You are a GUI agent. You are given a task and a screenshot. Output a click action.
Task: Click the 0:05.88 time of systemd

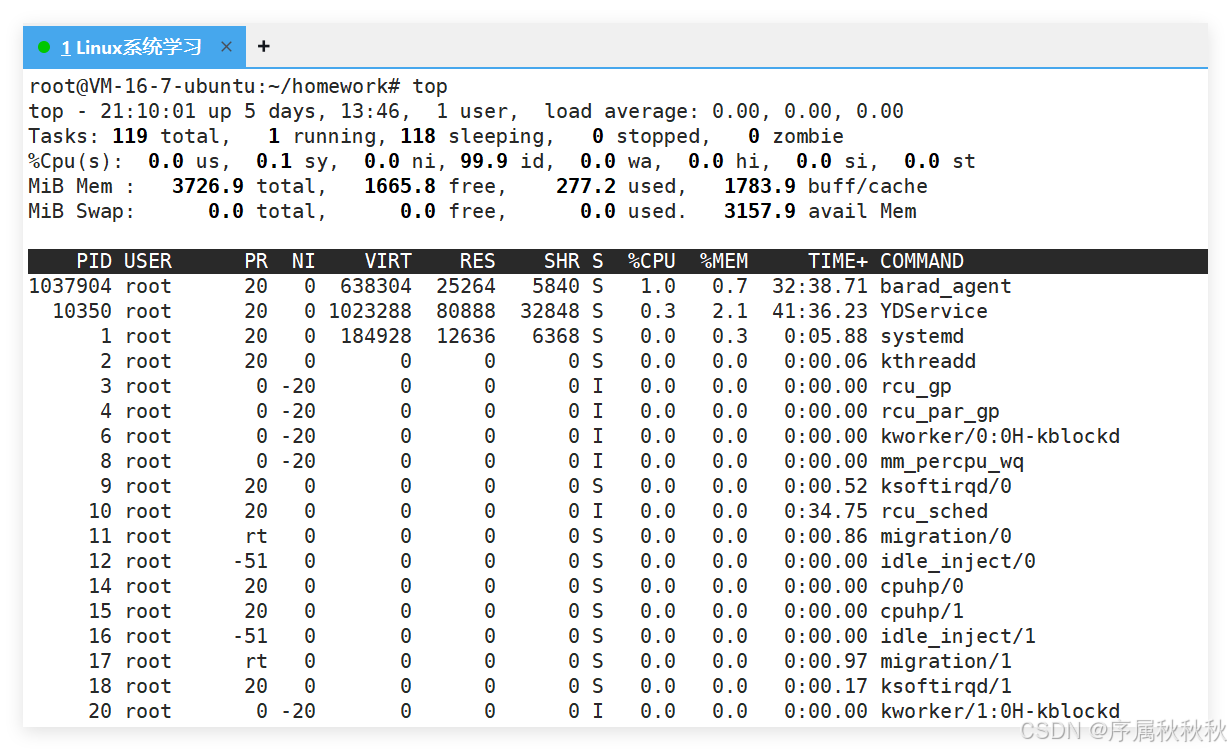pyautogui.click(x=826, y=336)
